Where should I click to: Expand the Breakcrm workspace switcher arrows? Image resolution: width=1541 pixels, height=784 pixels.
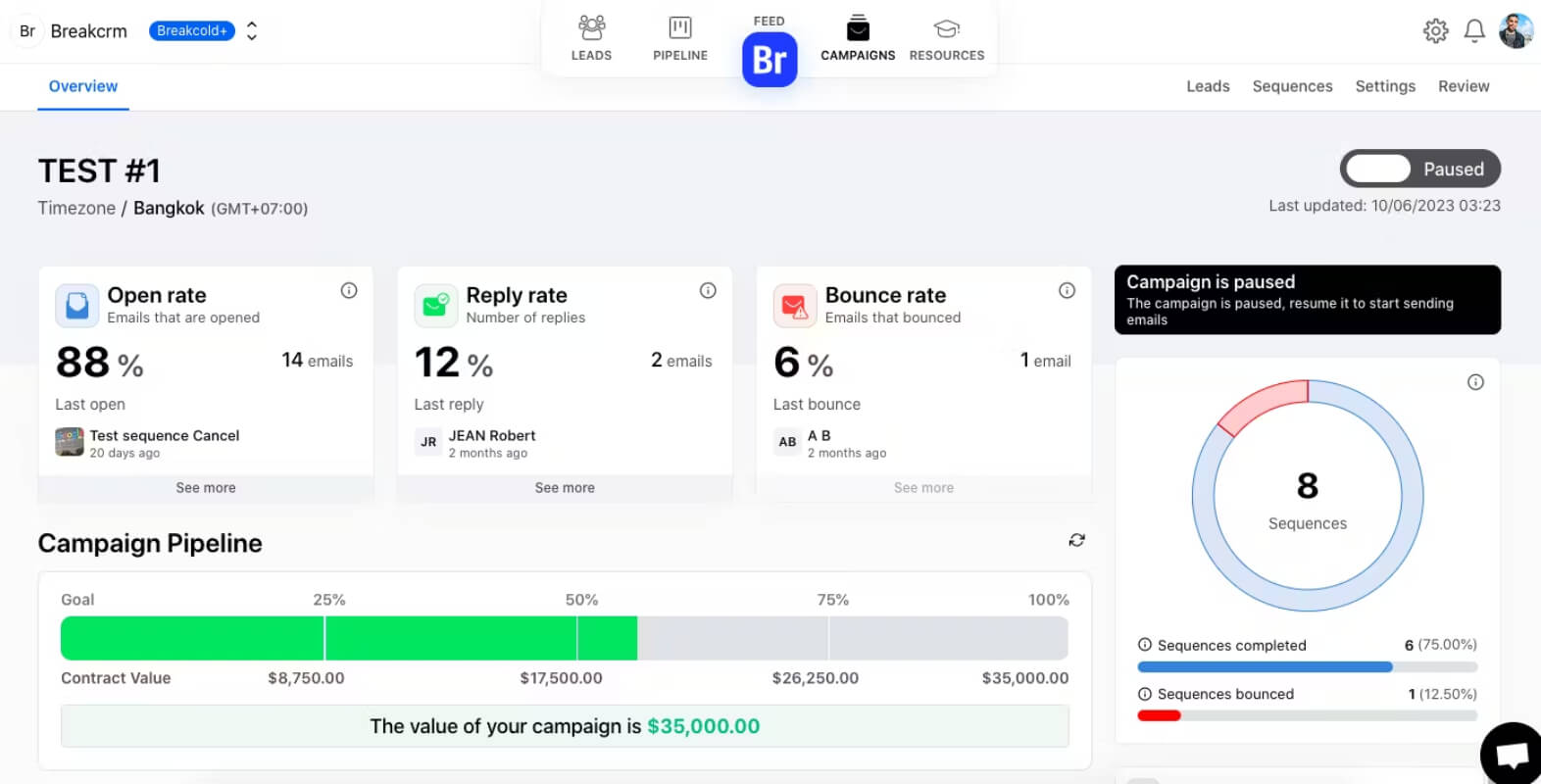252,30
